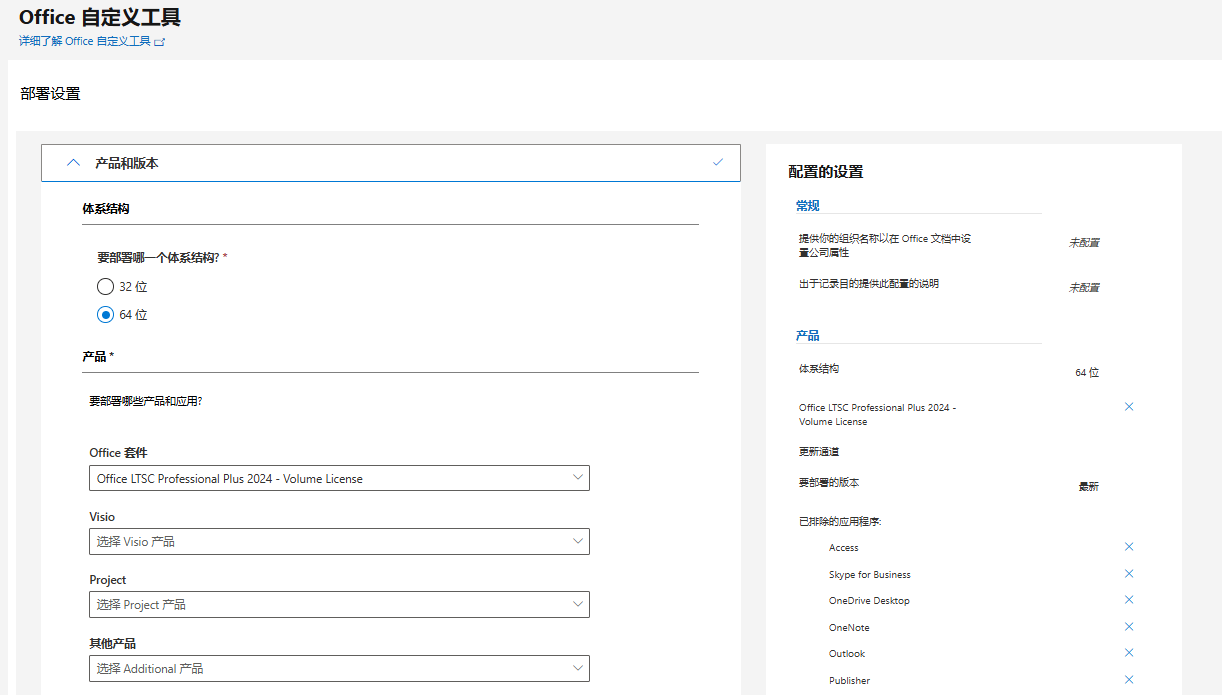The height and width of the screenshot is (695, 1222).
Task: Remove Publisher from the excluded apps list
Action: (1129, 680)
